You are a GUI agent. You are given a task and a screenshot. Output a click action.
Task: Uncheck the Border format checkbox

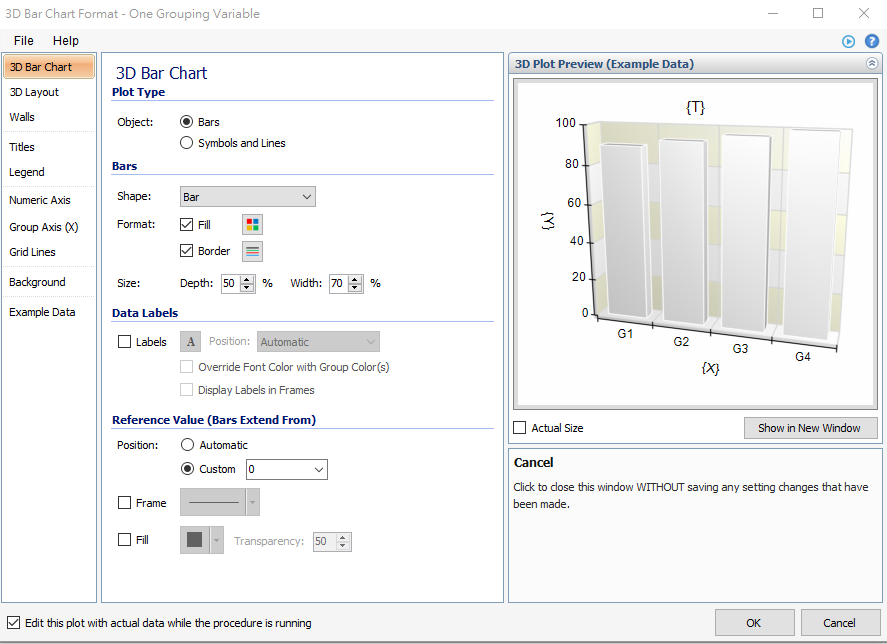[x=187, y=251]
